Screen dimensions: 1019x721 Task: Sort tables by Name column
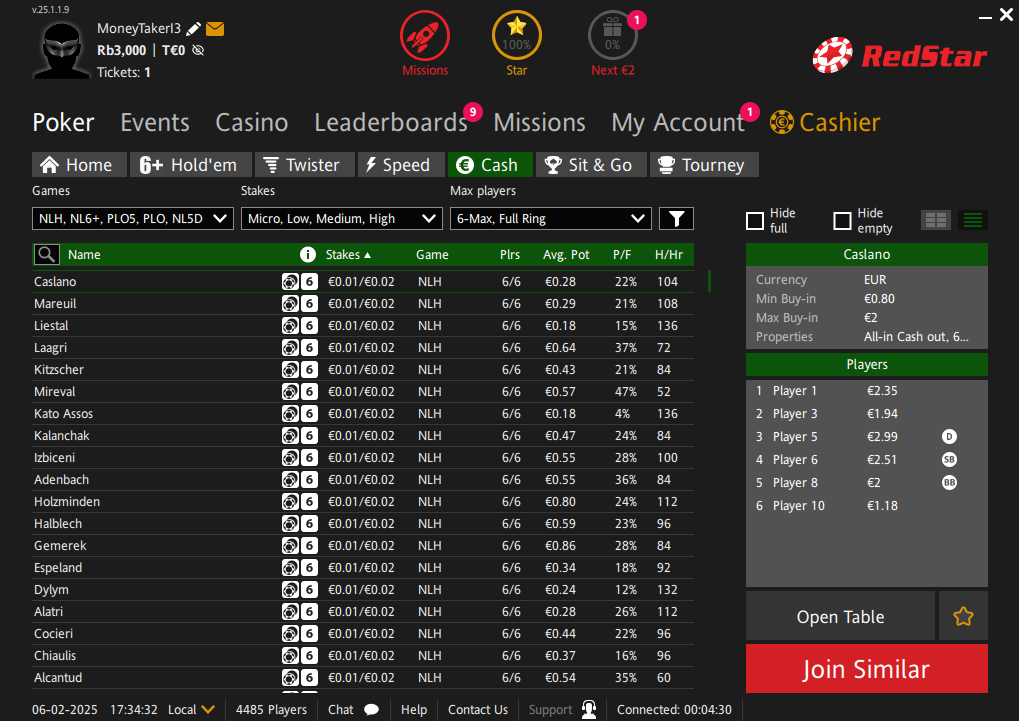84,255
